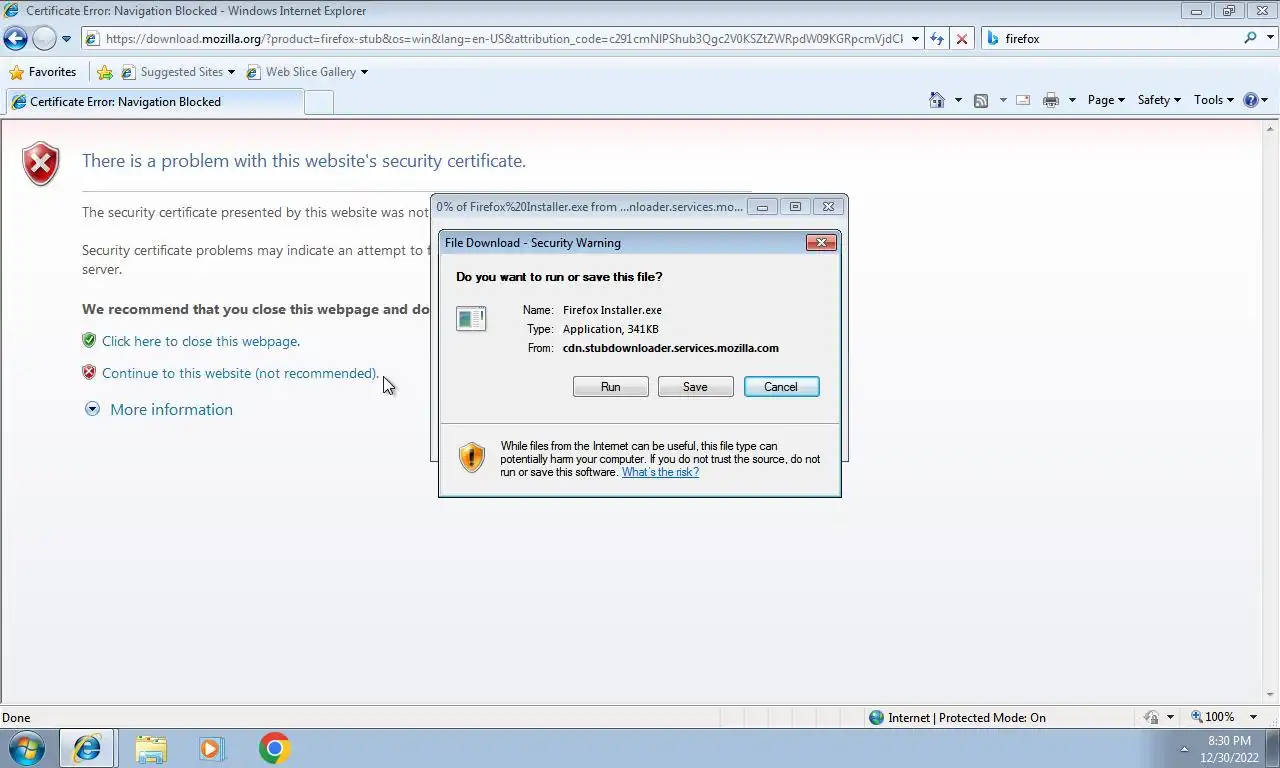Minimize the Firefox Installer download progress window

(x=762, y=207)
